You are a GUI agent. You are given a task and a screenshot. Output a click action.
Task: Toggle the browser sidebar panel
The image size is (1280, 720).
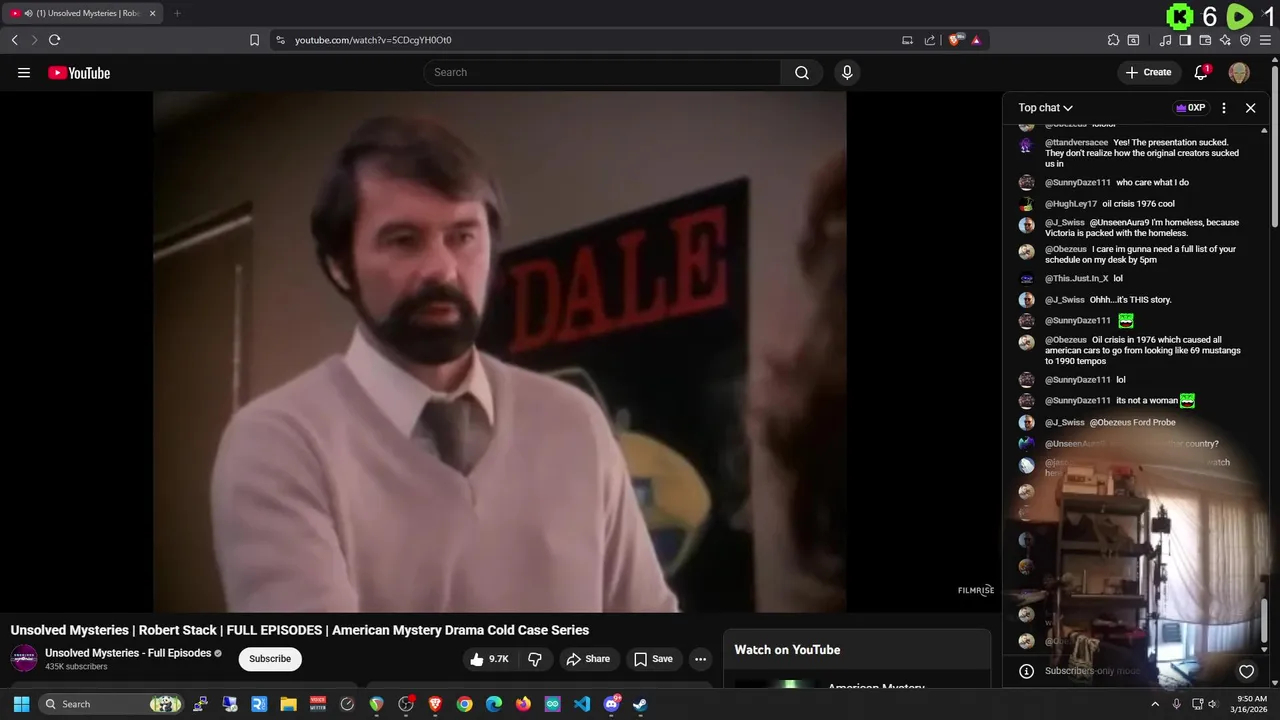1185,40
